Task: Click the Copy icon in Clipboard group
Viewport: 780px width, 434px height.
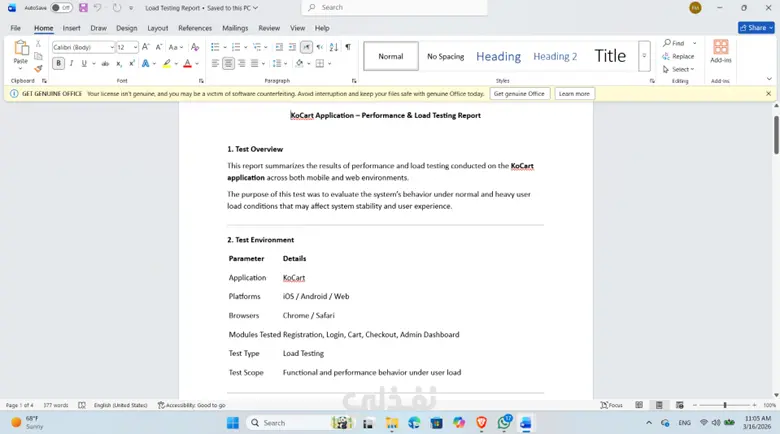Action: (38, 56)
